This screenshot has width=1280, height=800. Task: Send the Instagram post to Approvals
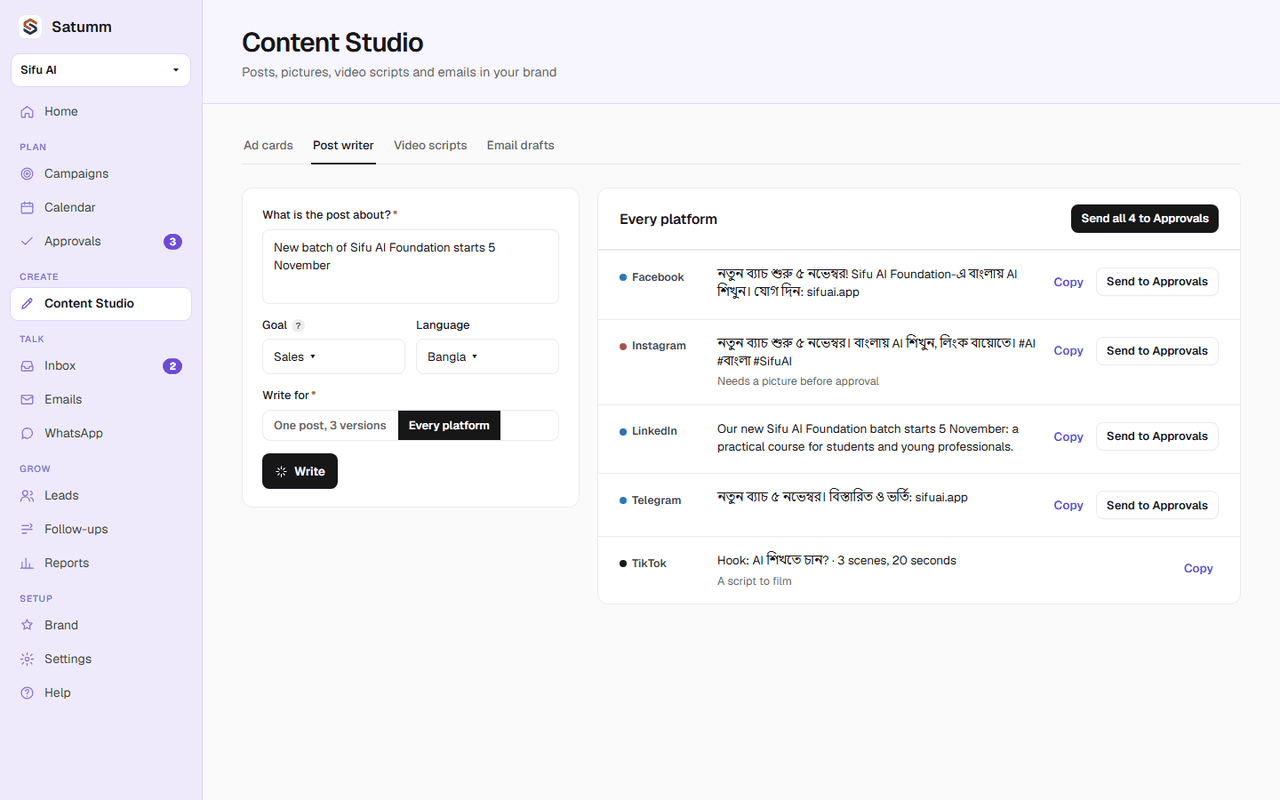(x=1157, y=351)
